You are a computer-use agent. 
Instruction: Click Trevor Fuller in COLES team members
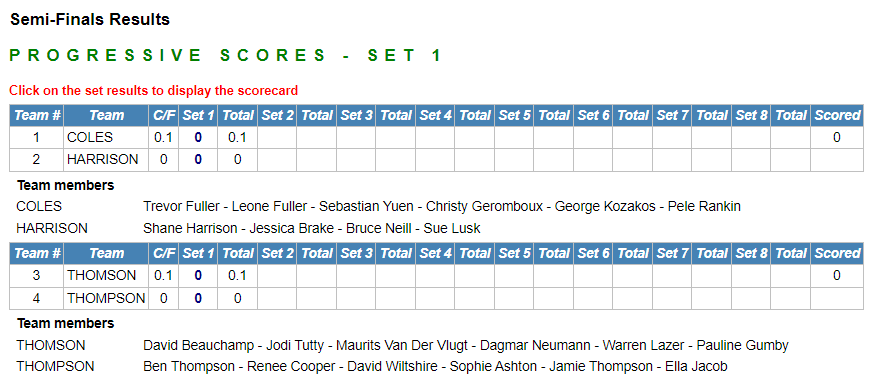point(181,207)
